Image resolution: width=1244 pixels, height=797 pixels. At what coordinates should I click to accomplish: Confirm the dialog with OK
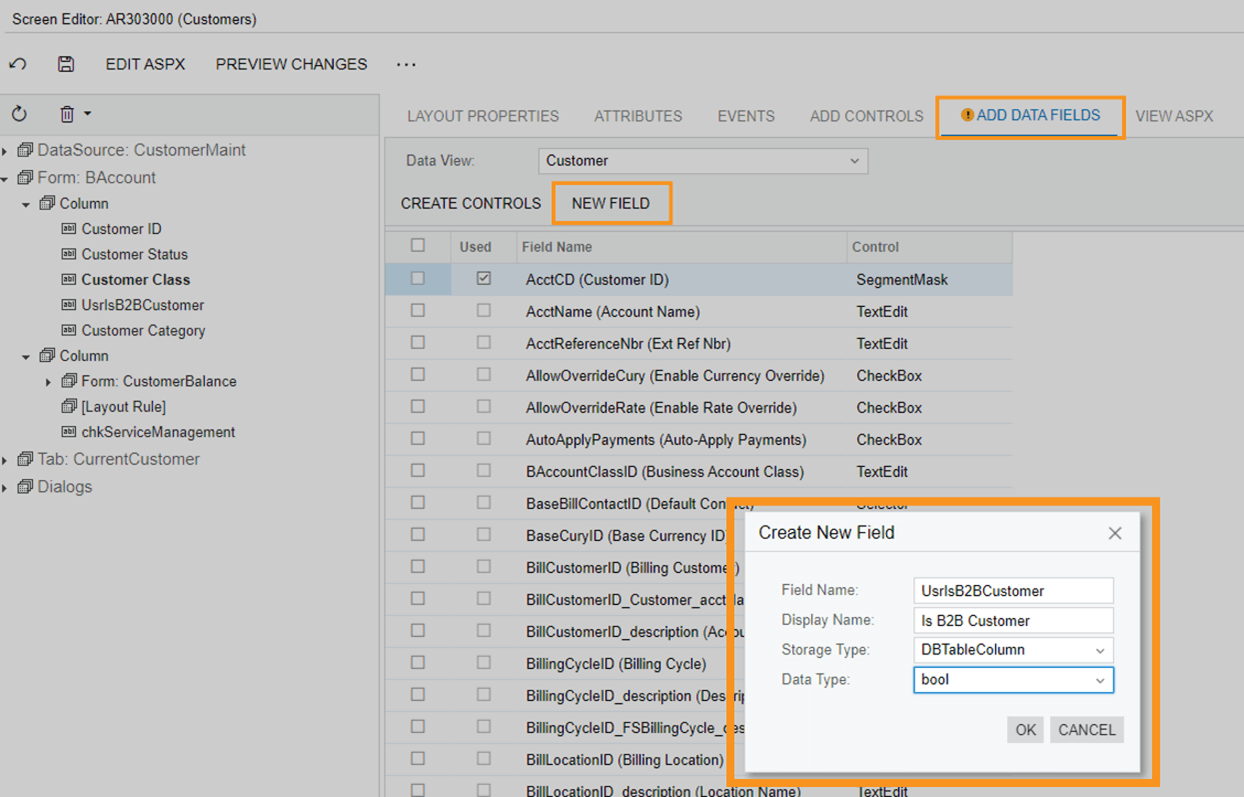coord(1026,730)
